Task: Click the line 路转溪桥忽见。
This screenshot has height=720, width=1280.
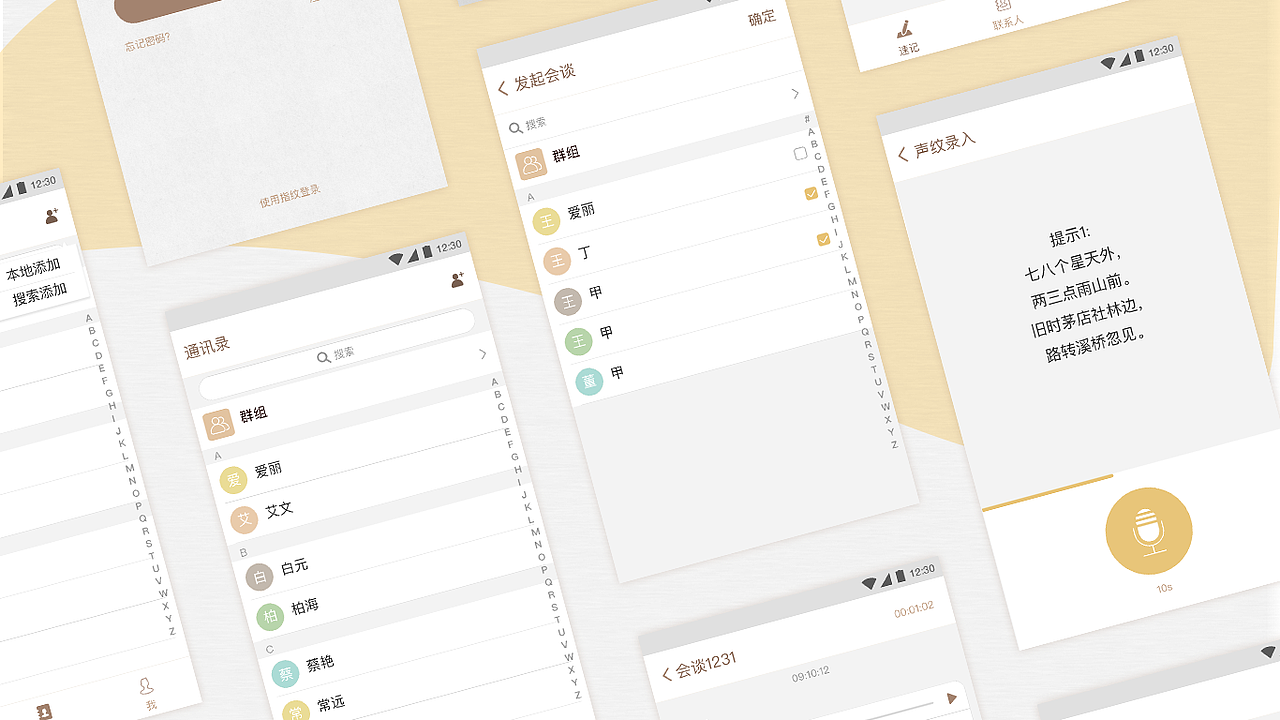Action: tap(1096, 344)
